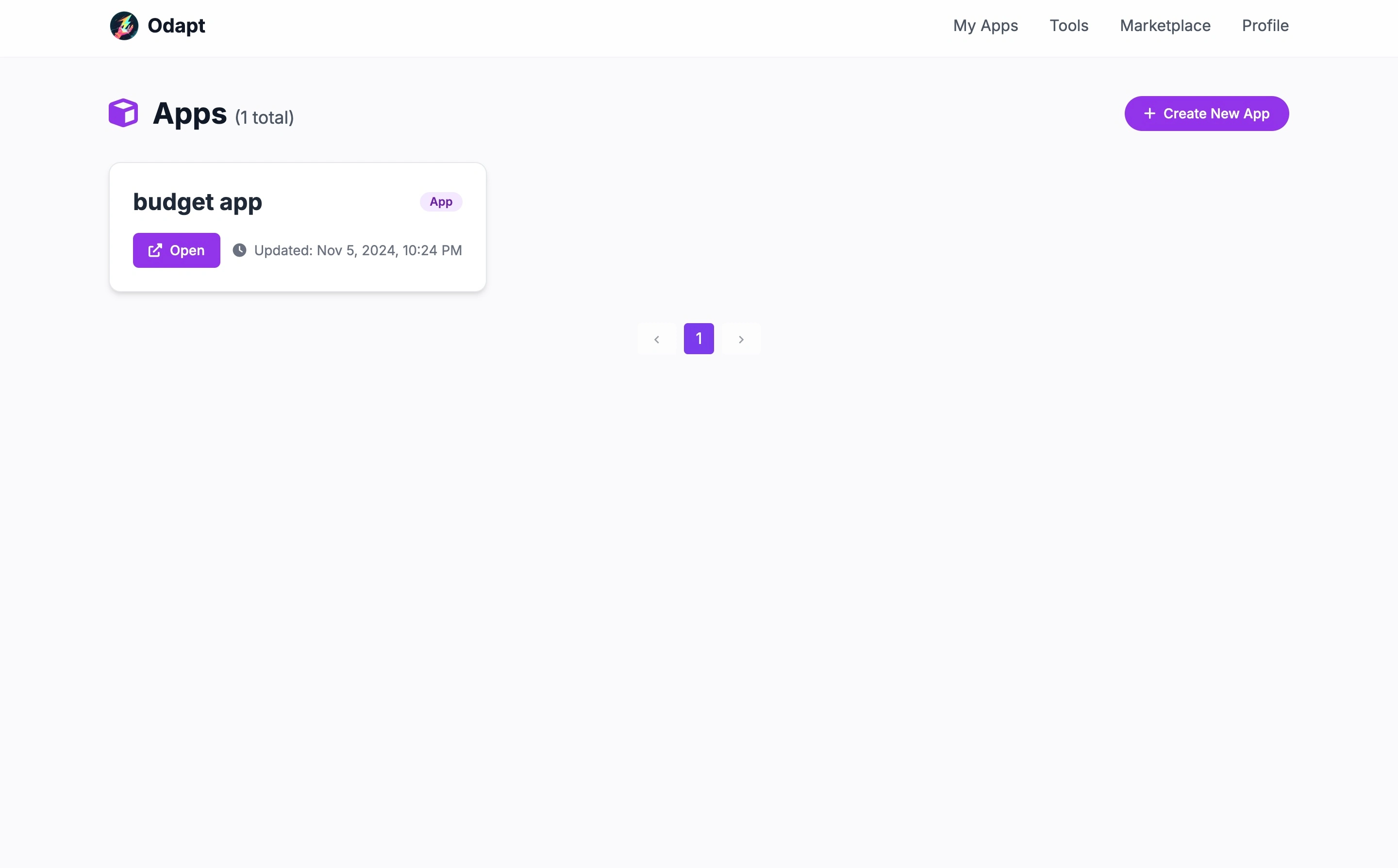Click the Odapt logo icon

point(124,26)
